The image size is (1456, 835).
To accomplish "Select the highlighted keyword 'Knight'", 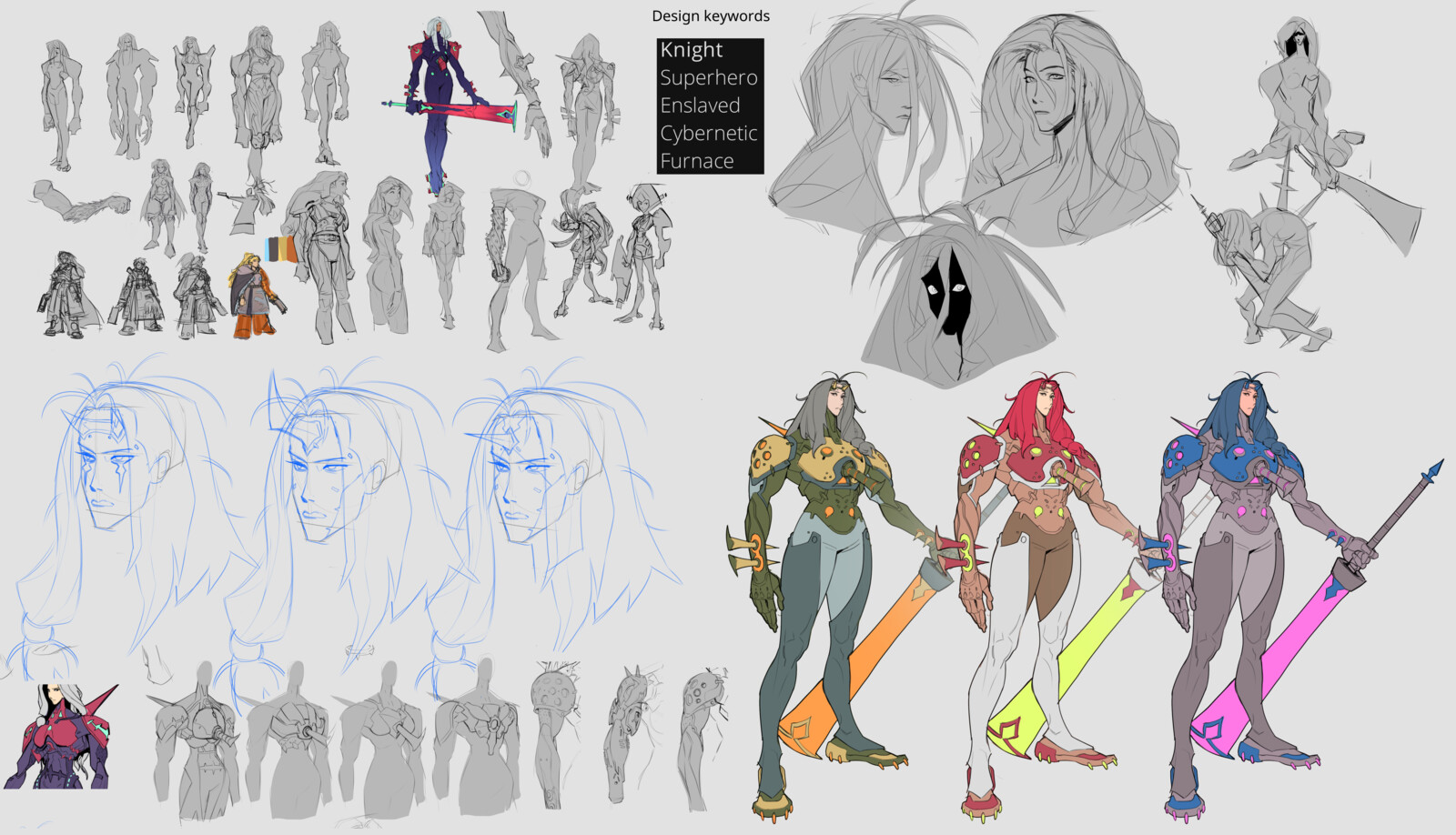I will pyautogui.click(x=692, y=50).
